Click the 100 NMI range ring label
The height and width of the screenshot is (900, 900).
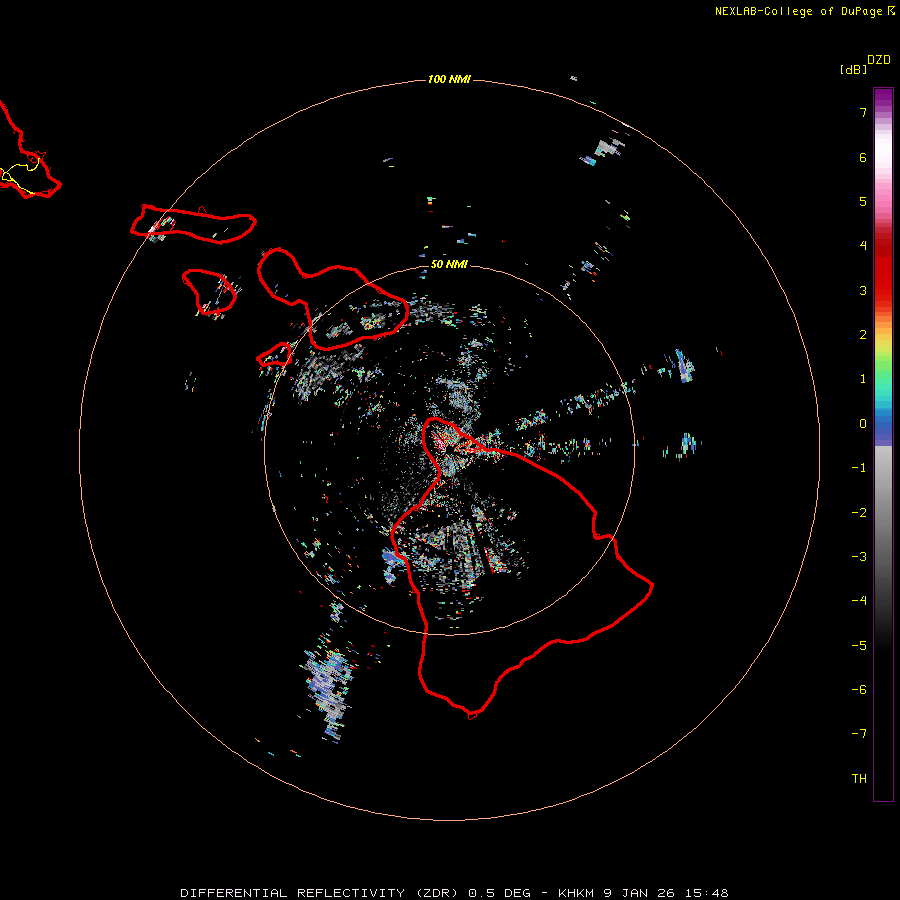449,79
